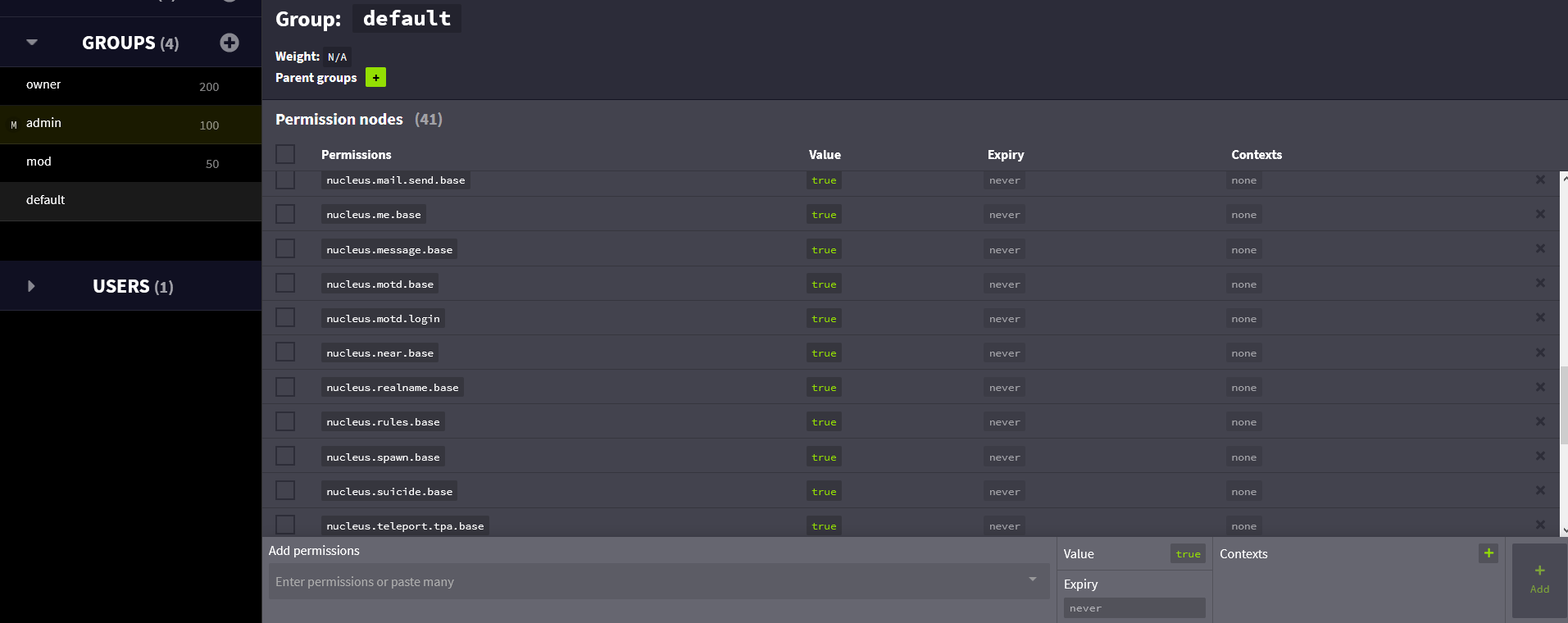The height and width of the screenshot is (623, 1568).
Task: Delete the nucleus.near.base permission
Action: coord(1540,352)
